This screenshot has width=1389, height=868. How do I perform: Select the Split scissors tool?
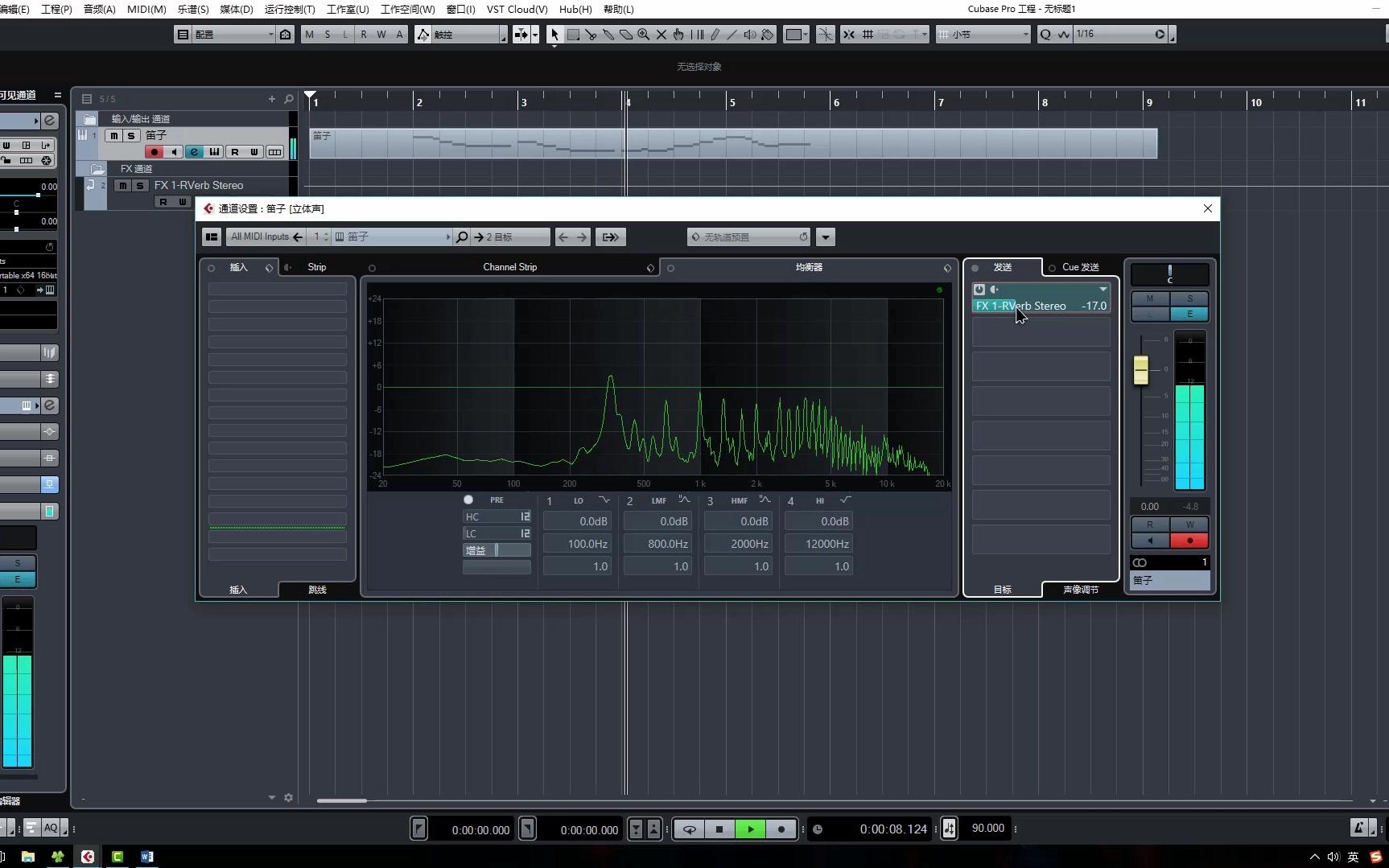click(x=591, y=35)
